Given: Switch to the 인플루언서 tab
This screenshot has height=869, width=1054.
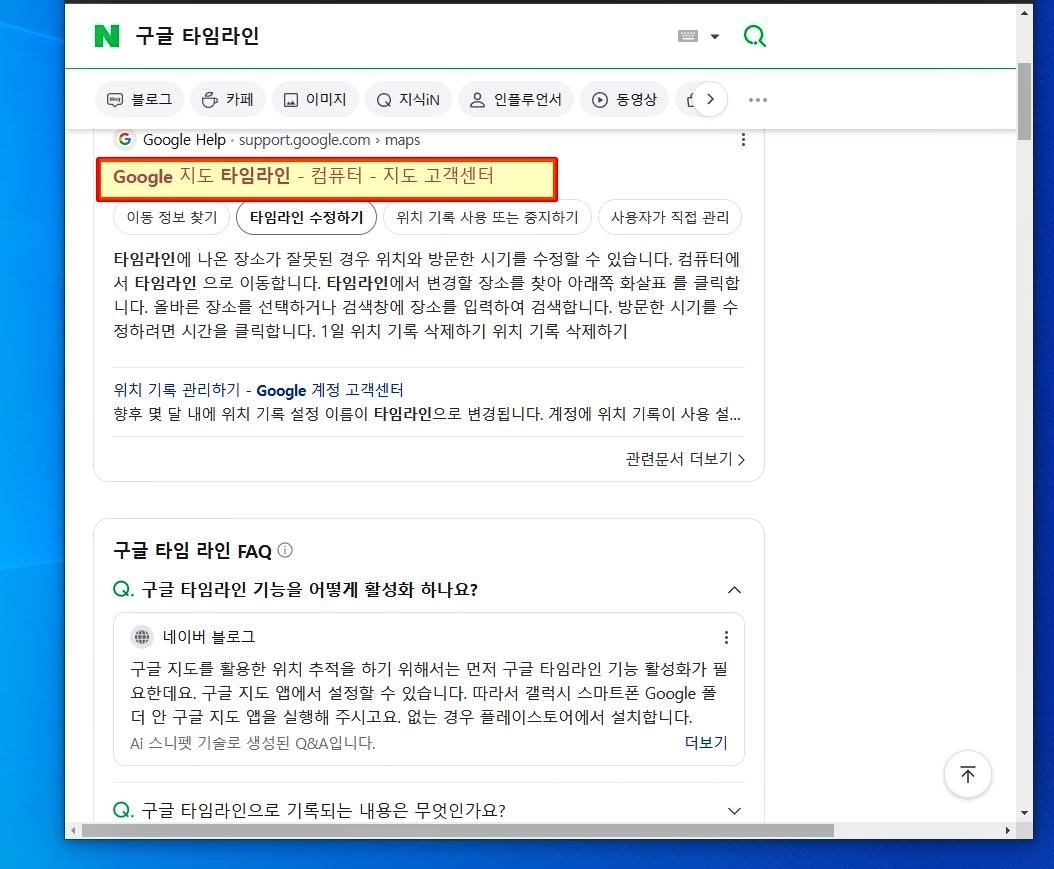Looking at the screenshot, I should pyautogui.click(x=516, y=99).
